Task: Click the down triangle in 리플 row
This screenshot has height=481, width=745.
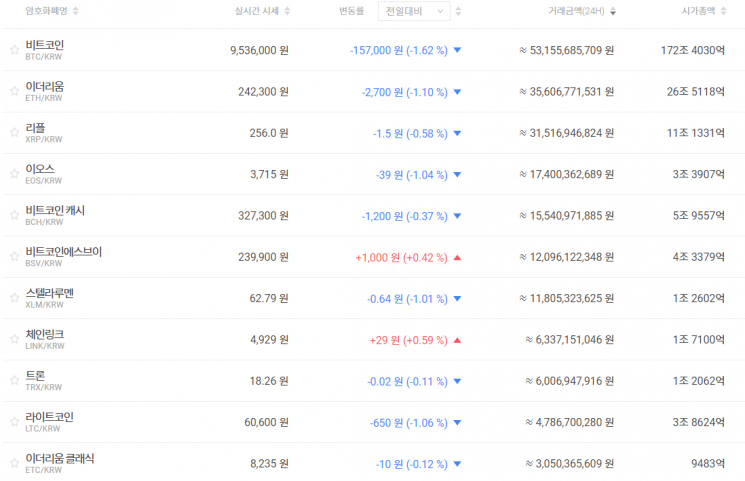Action: 458,133
